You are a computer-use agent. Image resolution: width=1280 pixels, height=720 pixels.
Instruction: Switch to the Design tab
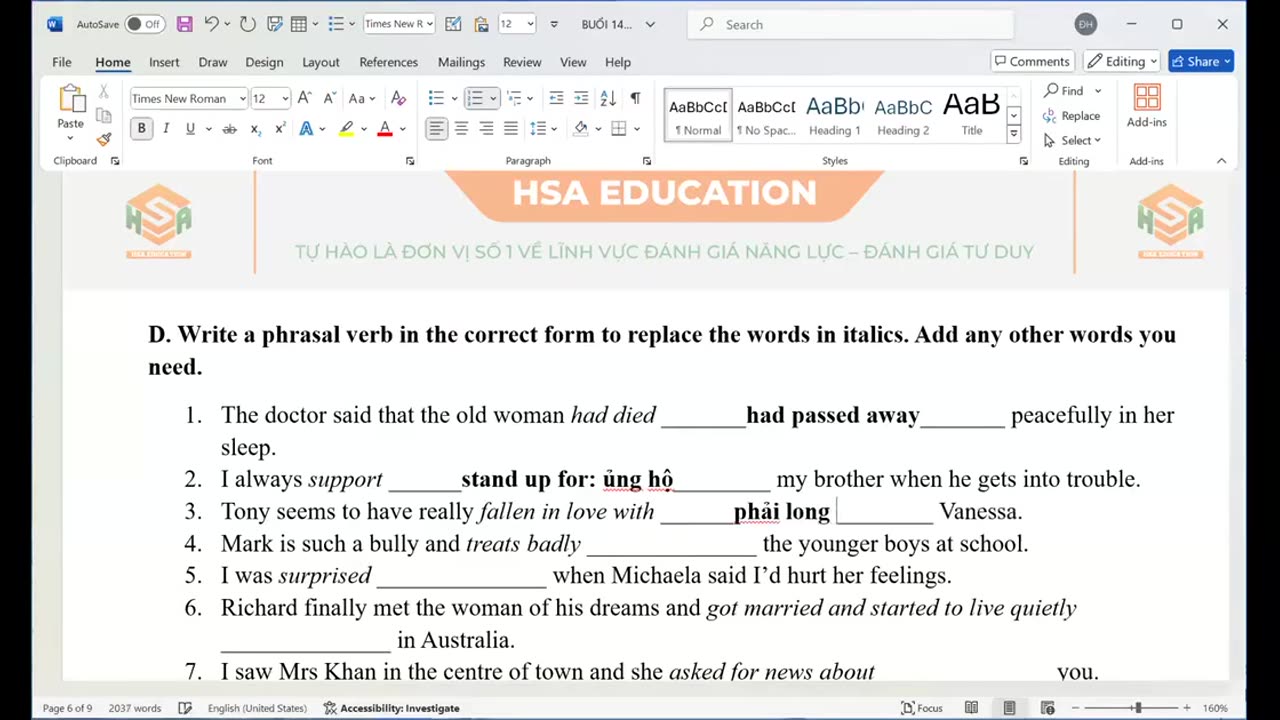click(x=264, y=62)
